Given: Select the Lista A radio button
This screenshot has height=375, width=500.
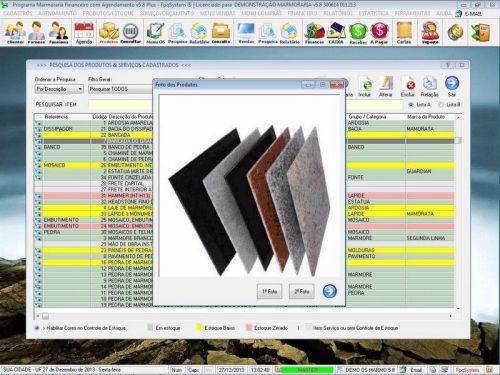Looking at the screenshot, I should click(411, 105).
